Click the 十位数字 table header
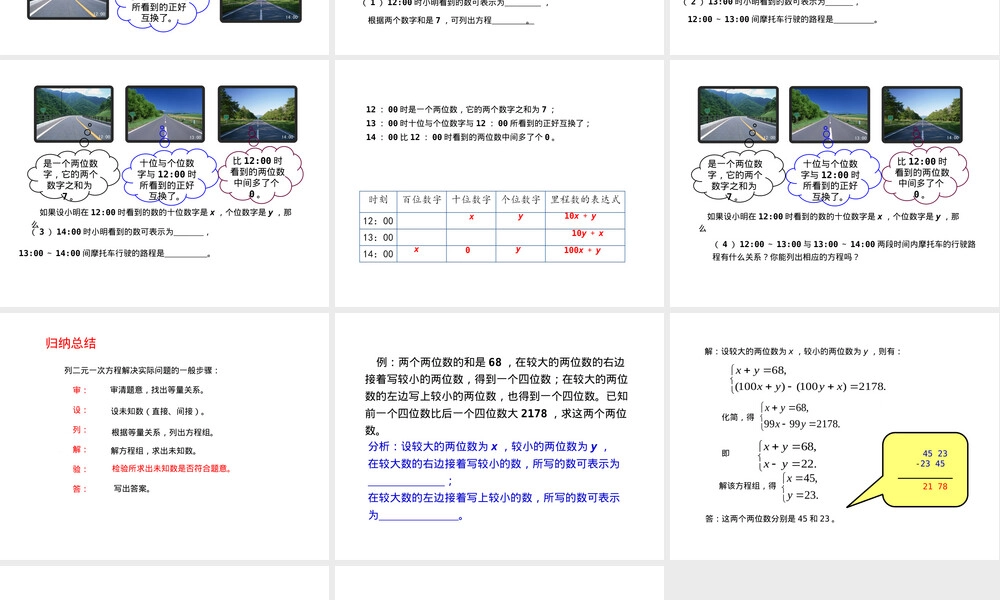This screenshot has width=1000, height=600. point(471,200)
